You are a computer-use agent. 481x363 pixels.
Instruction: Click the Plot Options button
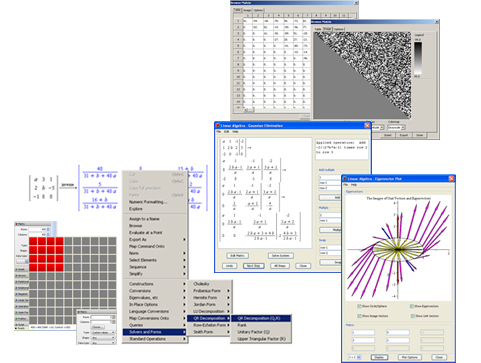click(x=410, y=357)
